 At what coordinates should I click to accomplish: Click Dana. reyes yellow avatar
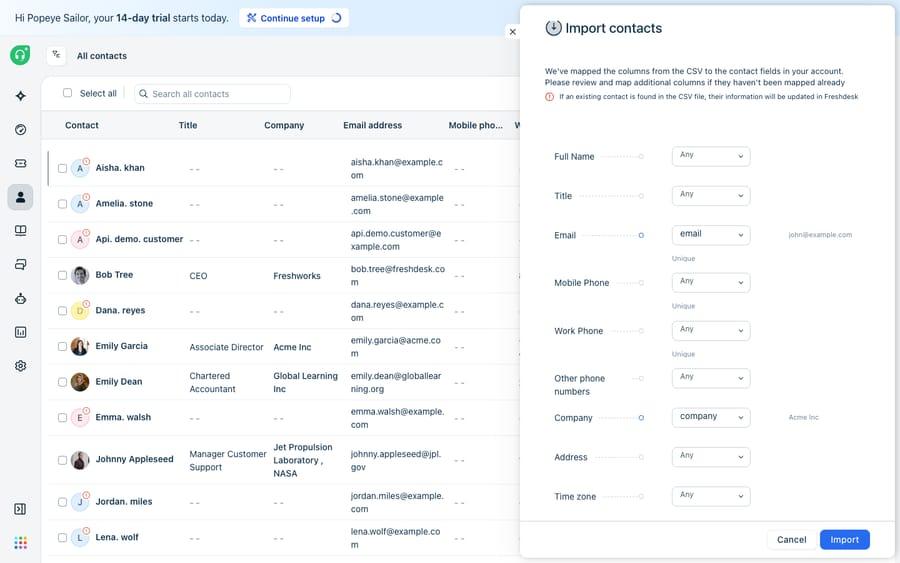point(80,311)
